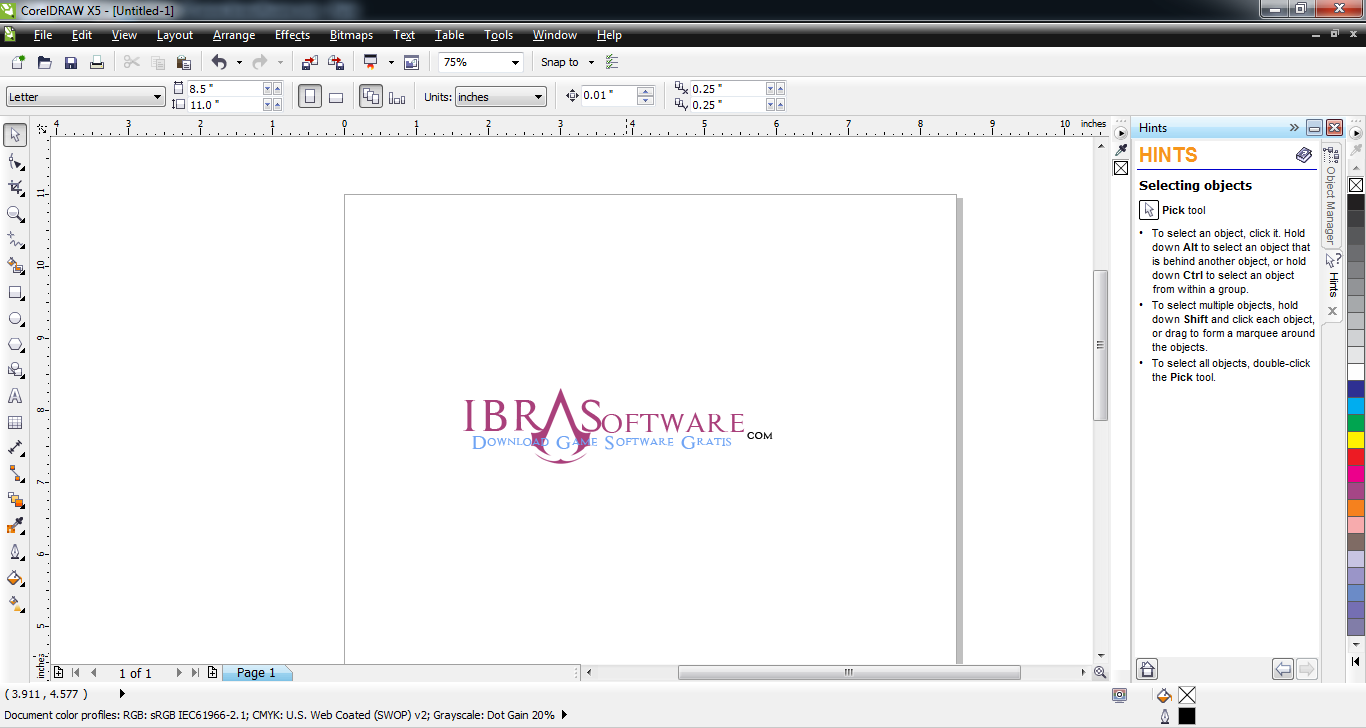The width and height of the screenshot is (1366, 728).
Task: Open the Object Manager docker tab
Action: coord(1331,196)
